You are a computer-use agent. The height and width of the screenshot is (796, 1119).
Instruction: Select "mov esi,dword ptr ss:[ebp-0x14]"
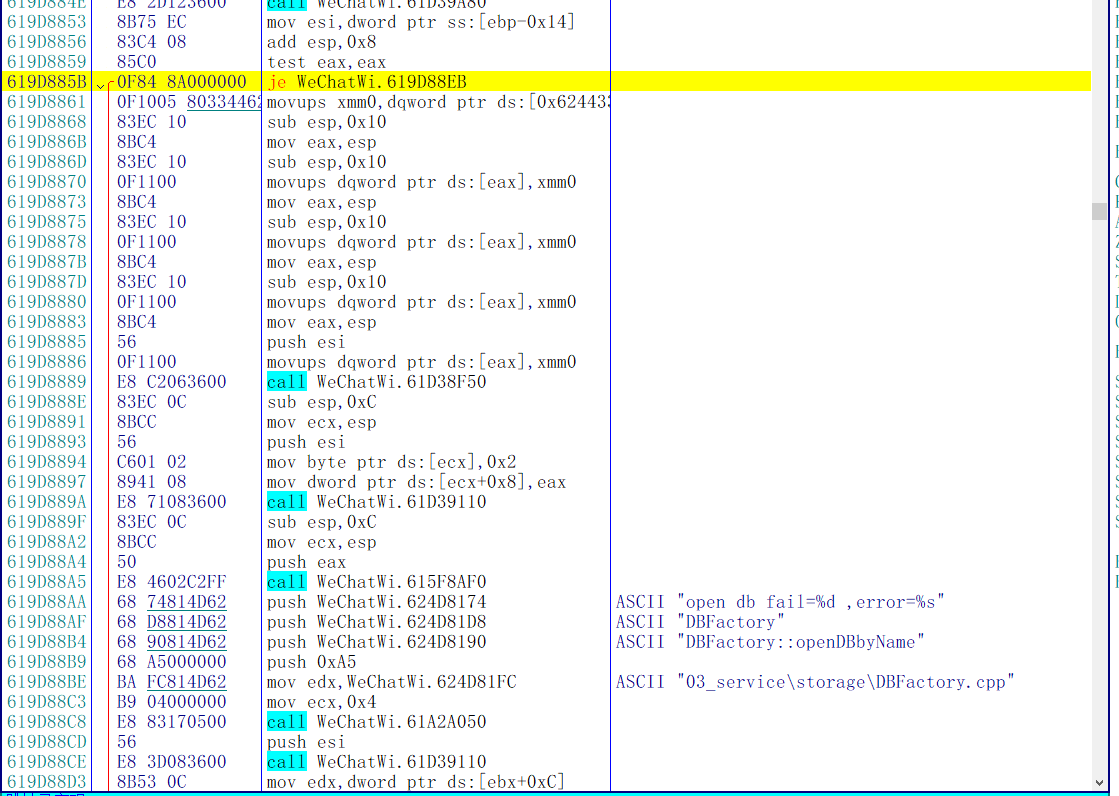pyautogui.click(x=421, y=22)
